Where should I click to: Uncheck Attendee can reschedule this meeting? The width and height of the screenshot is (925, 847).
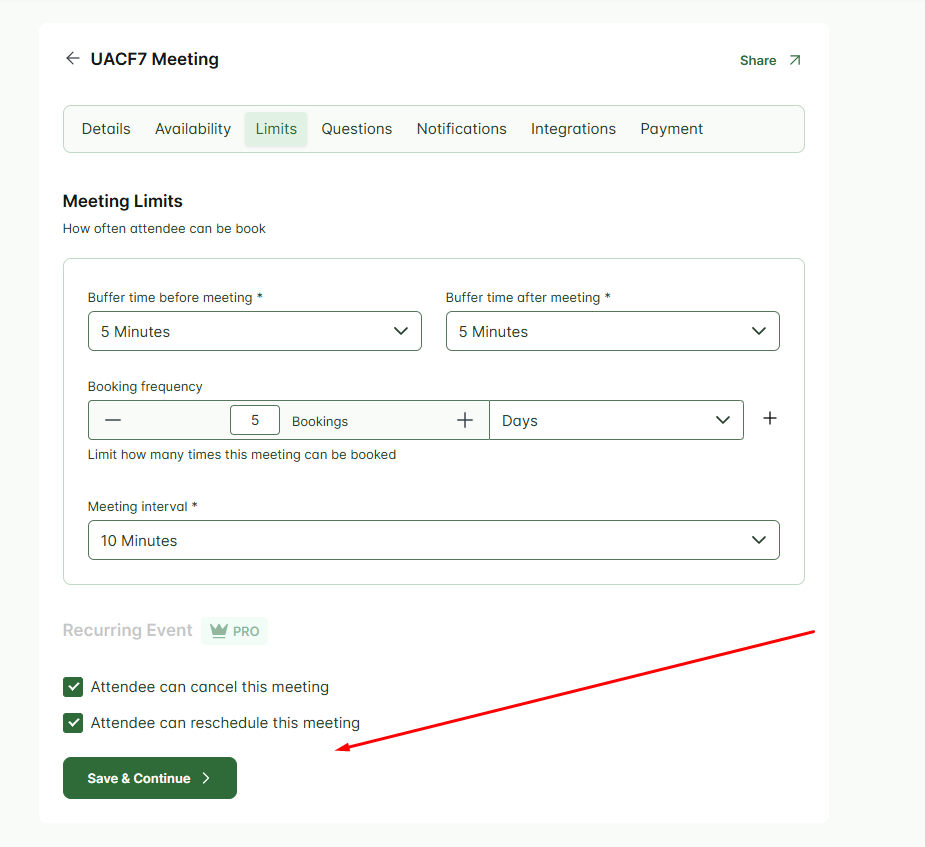[x=73, y=723]
